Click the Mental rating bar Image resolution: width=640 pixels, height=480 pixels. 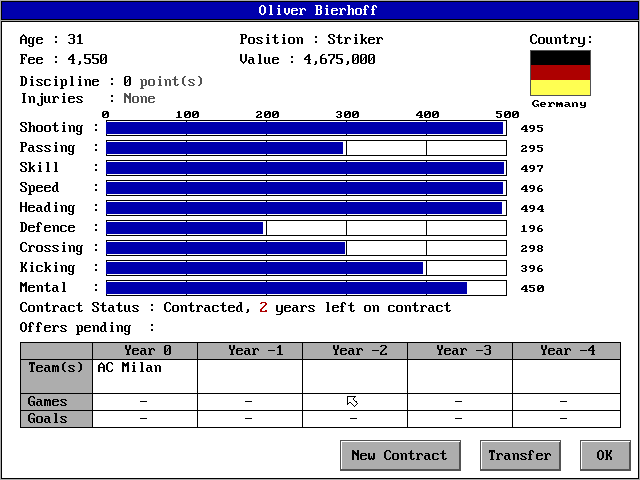(306, 288)
